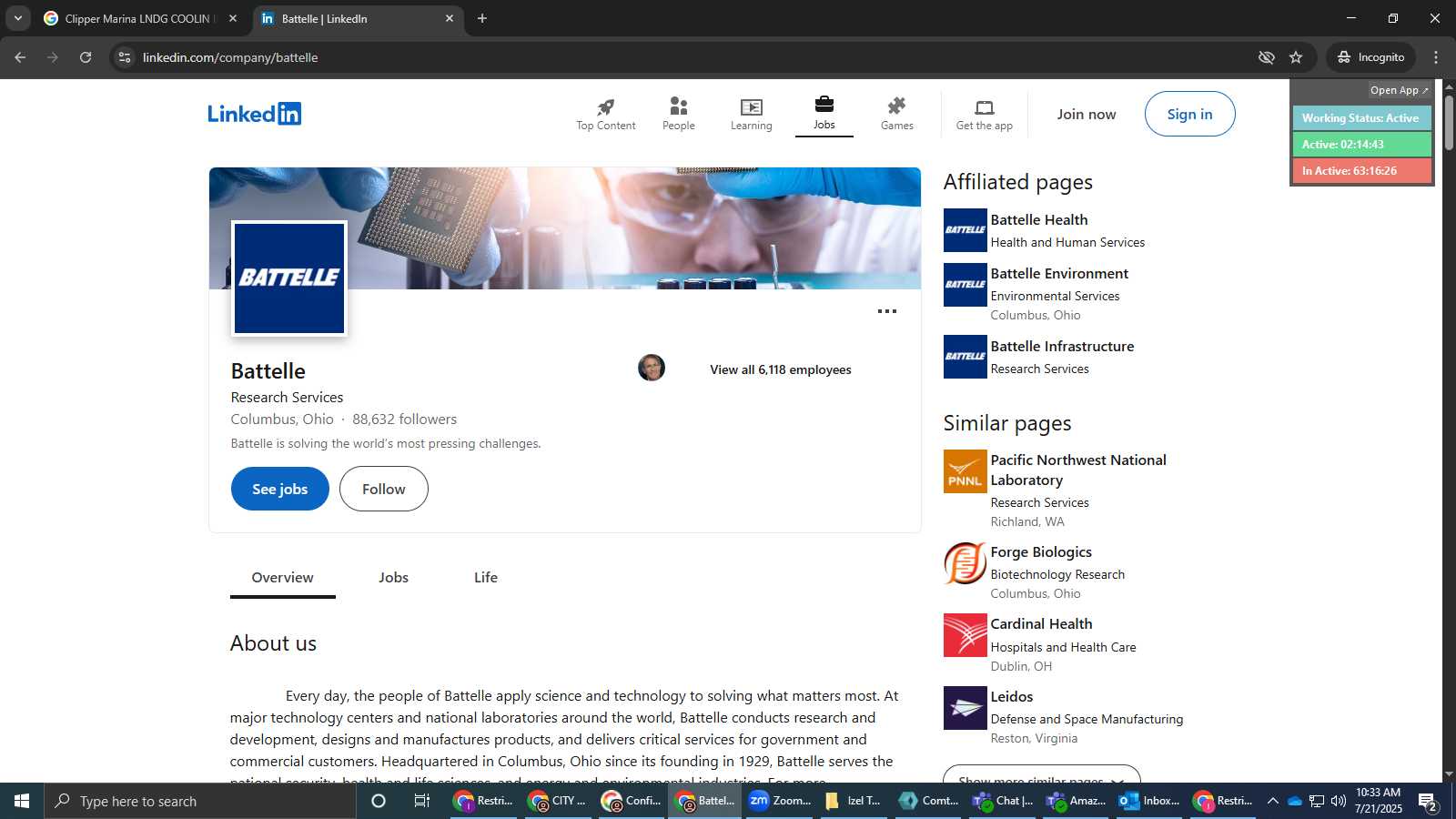The width and height of the screenshot is (1456, 819).
Task: Open Games puzzle icon
Action: tap(896, 106)
